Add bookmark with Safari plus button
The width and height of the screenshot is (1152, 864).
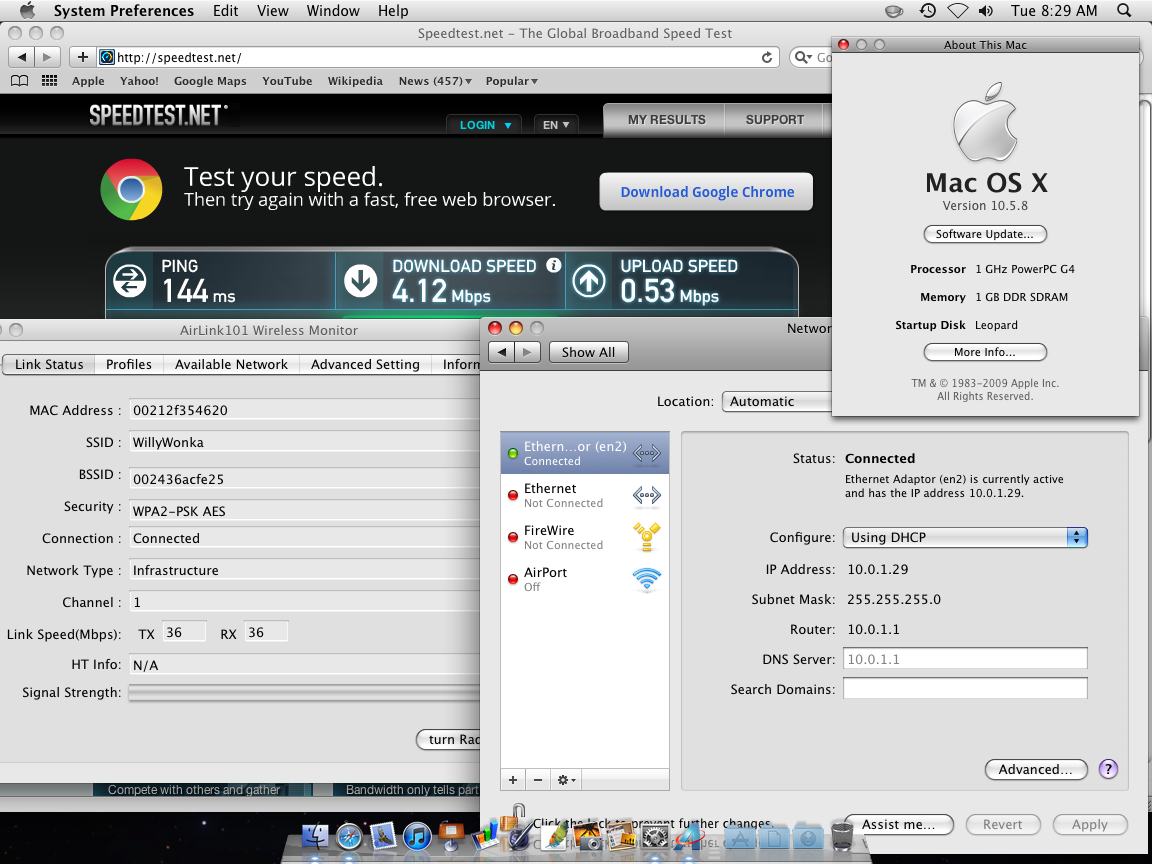coord(83,57)
